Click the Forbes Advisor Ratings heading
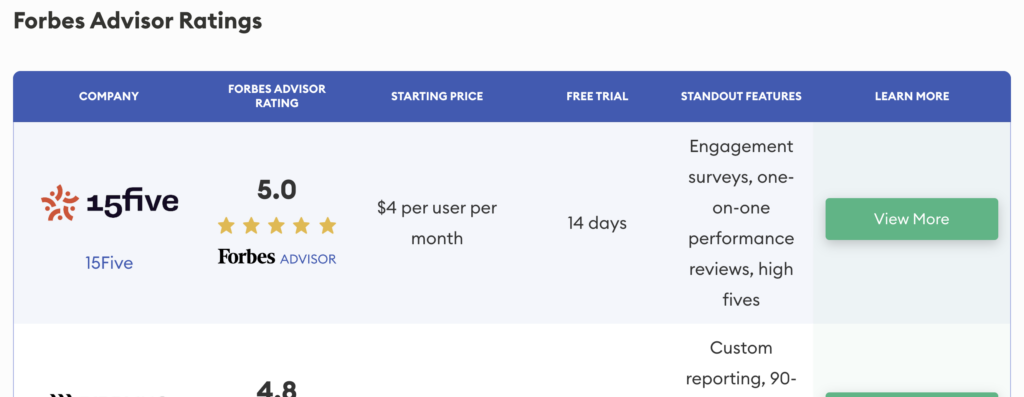The image size is (1024, 397). click(138, 21)
